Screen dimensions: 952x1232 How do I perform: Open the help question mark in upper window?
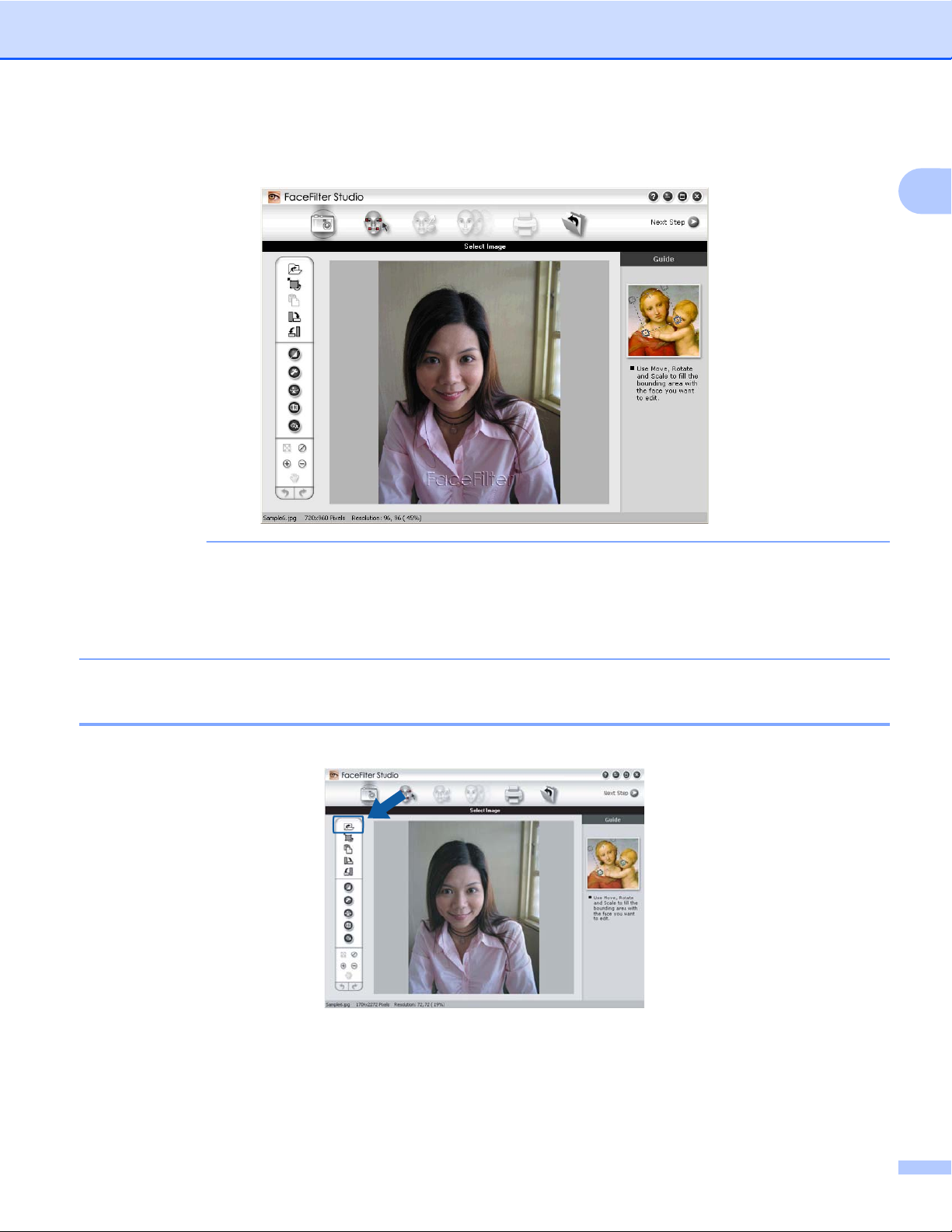(653, 197)
